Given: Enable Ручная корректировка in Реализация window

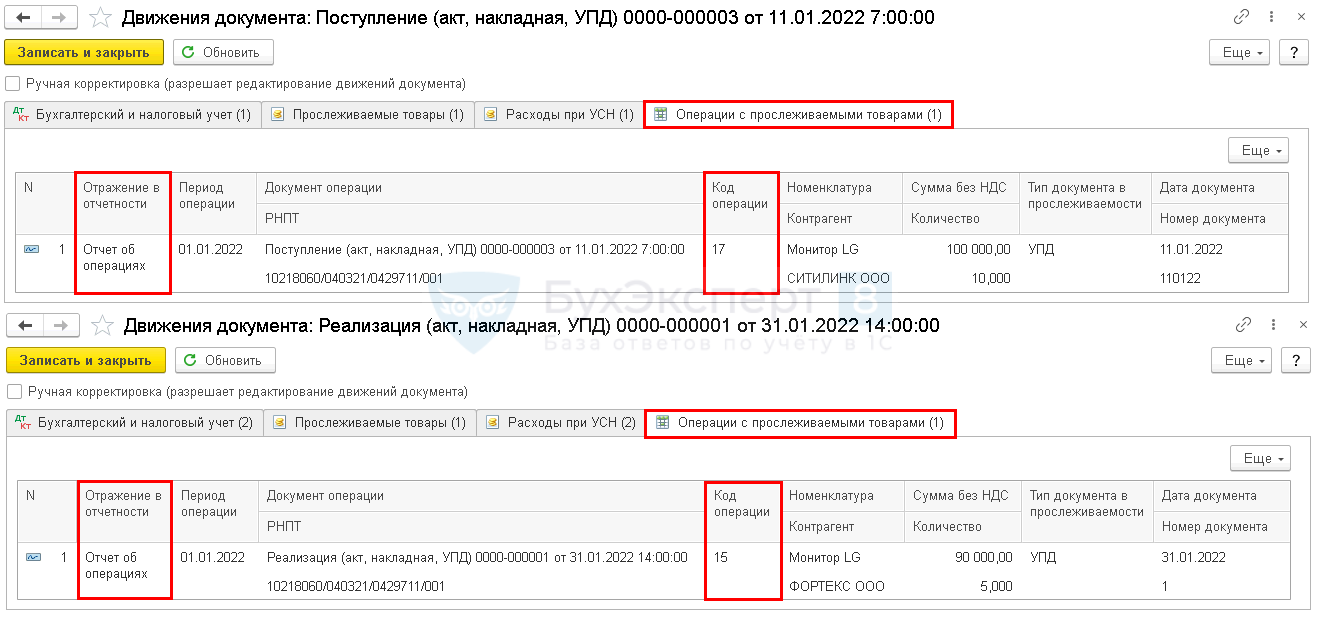Looking at the screenshot, I should pyautogui.click(x=14, y=392).
